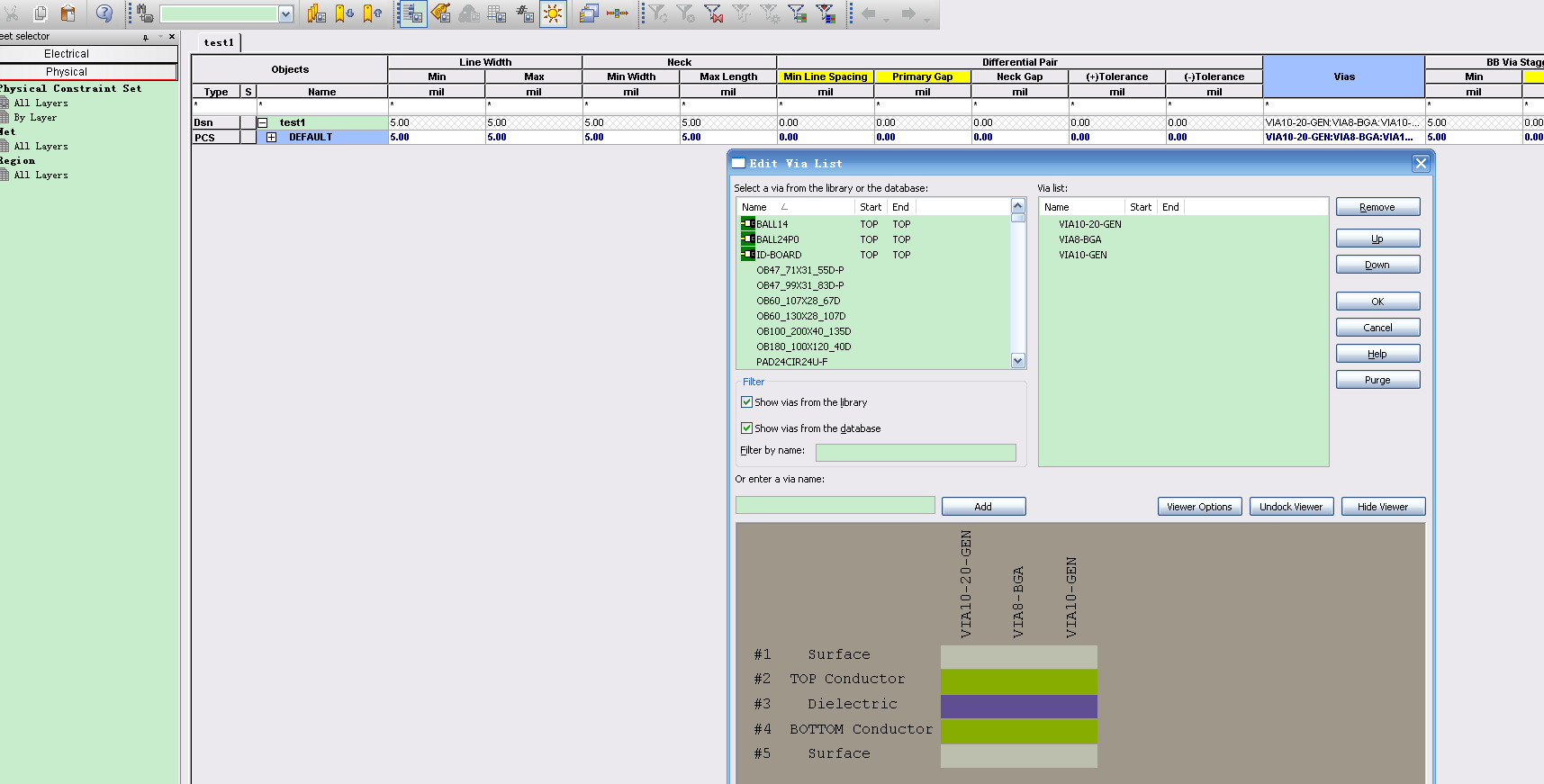Click the yellow bookmark with up arrow
Screen dimensions: 1544x784
tap(372, 14)
